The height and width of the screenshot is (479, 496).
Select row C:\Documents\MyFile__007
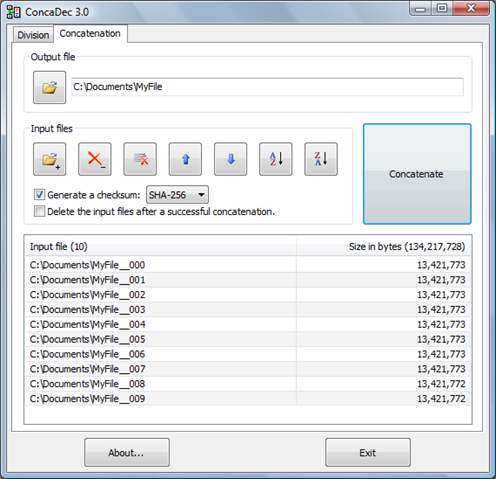[248, 369]
